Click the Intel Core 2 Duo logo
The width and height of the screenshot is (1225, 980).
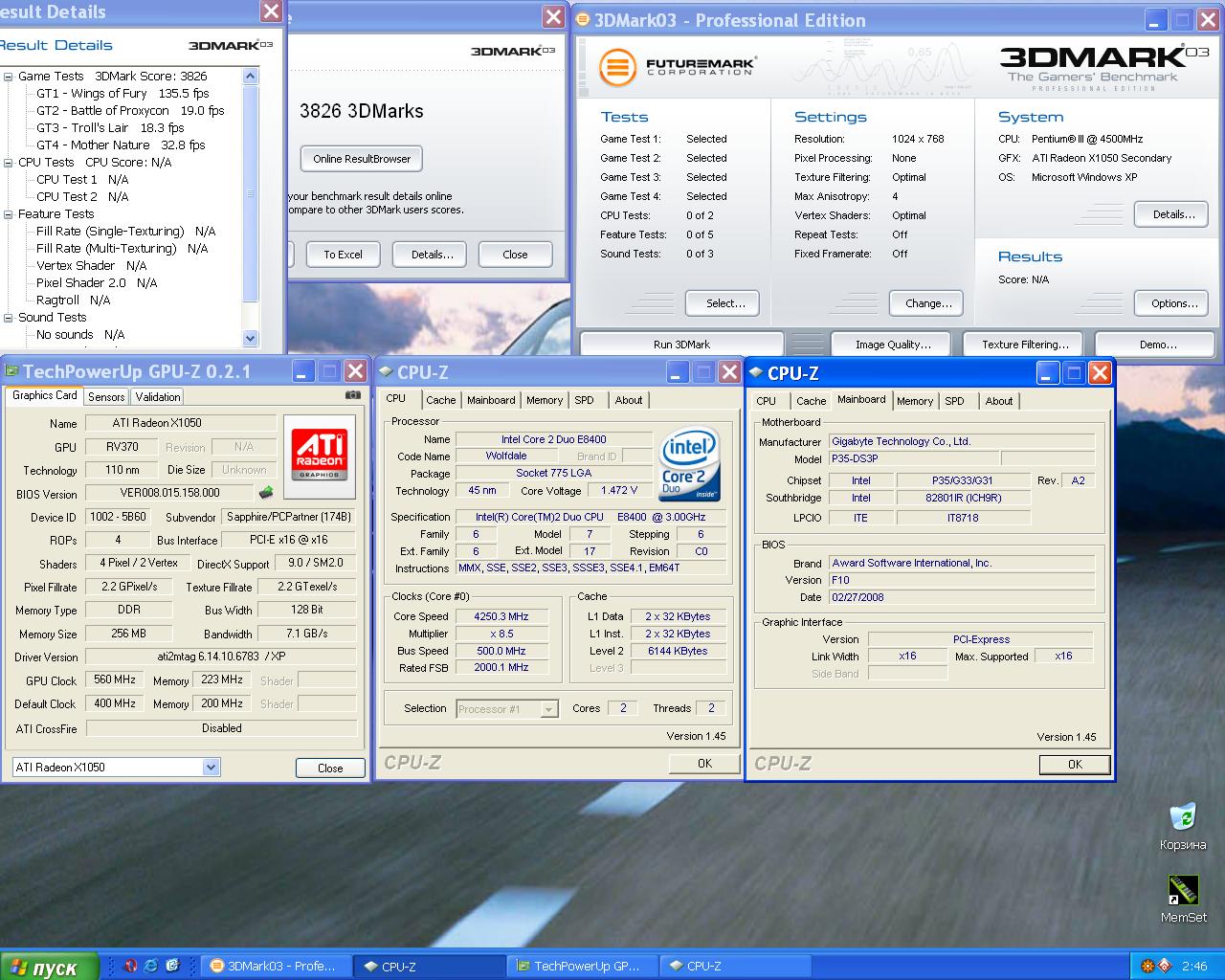689,463
